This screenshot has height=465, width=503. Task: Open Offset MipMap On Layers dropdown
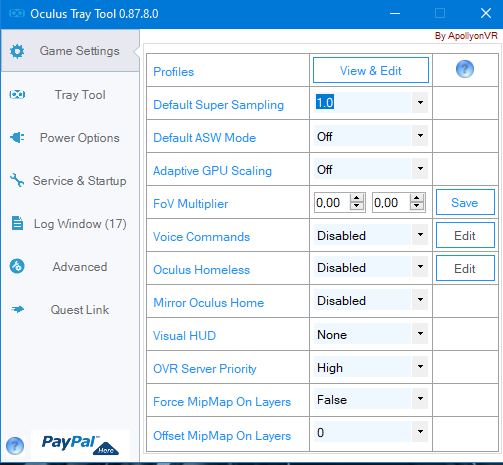420,432
